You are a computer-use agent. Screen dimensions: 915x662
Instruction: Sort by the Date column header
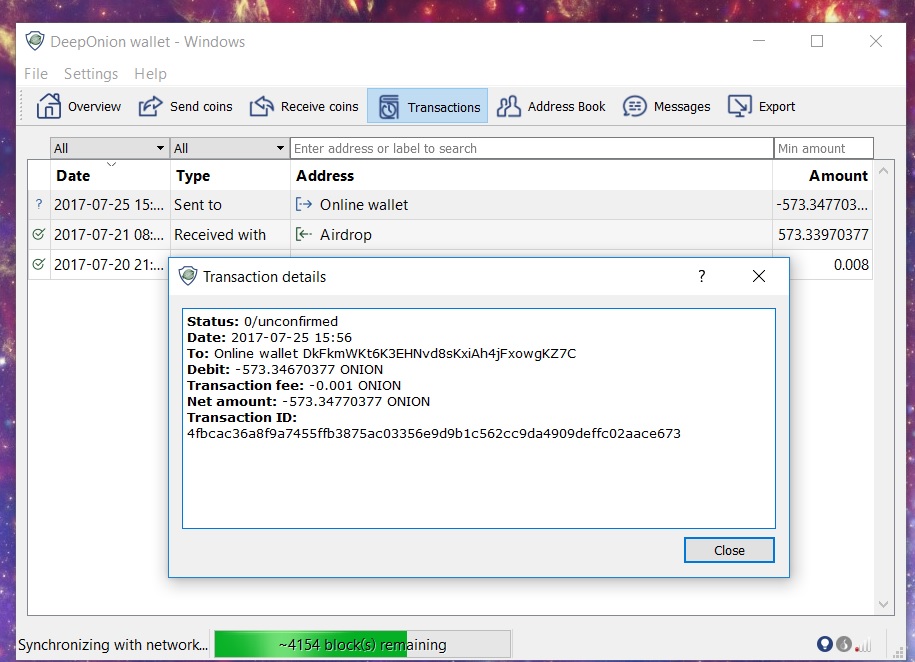(x=110, y=176)
